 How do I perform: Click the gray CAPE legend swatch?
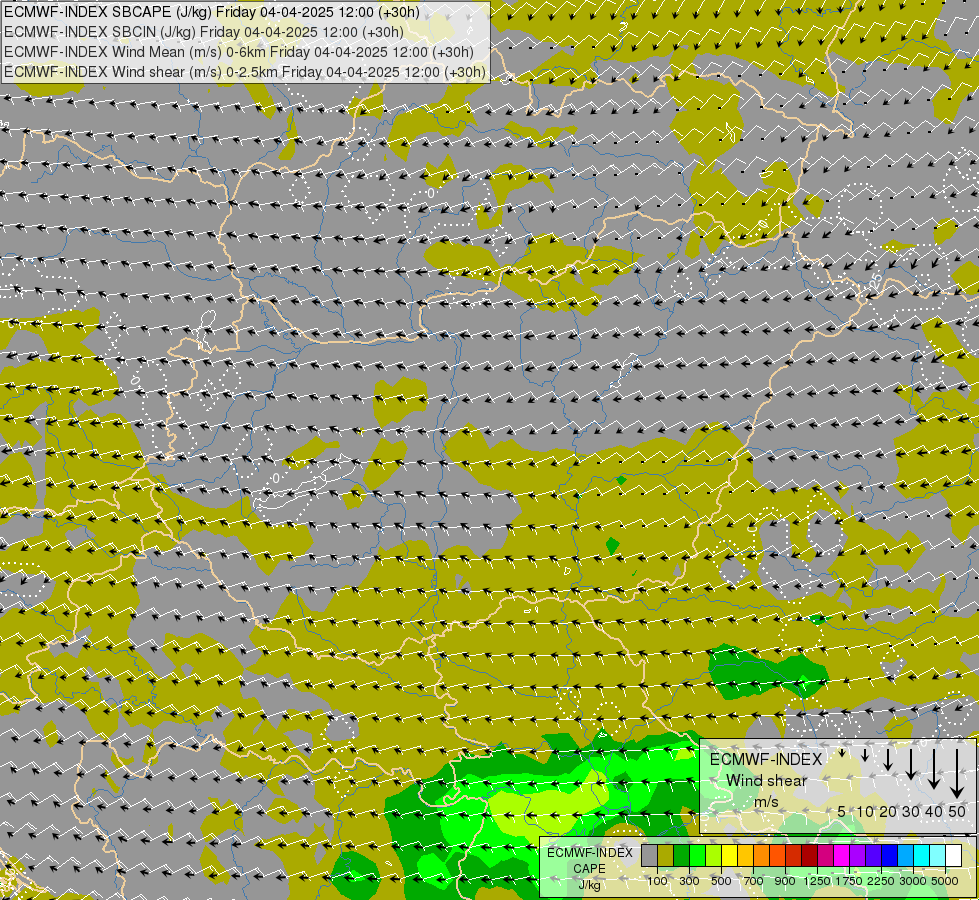[649, 855]
